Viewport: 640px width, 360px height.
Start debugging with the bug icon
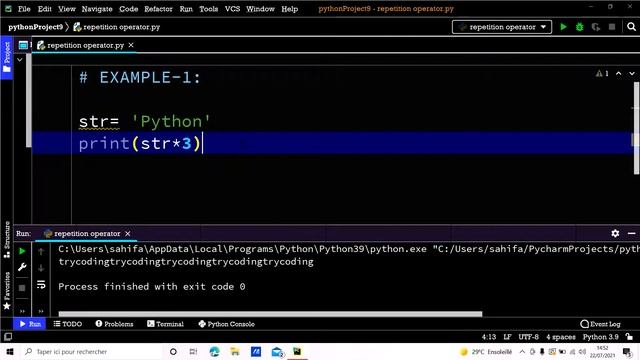pos(580,27)
